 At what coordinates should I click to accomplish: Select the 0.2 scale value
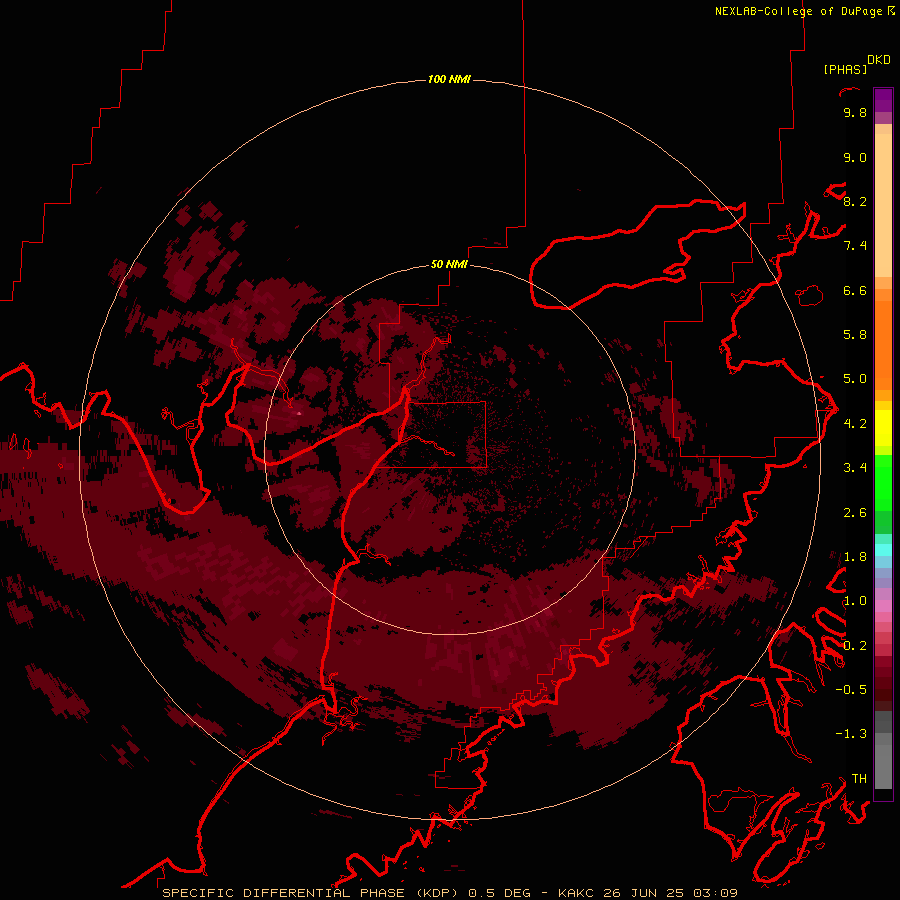pyautogui.click(x=855, y=646)
